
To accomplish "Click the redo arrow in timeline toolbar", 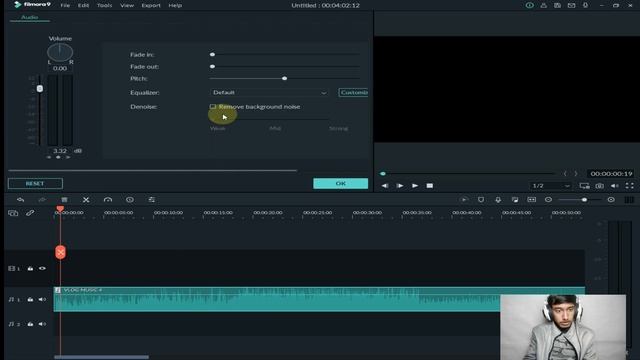I will (x=42, y=200).
